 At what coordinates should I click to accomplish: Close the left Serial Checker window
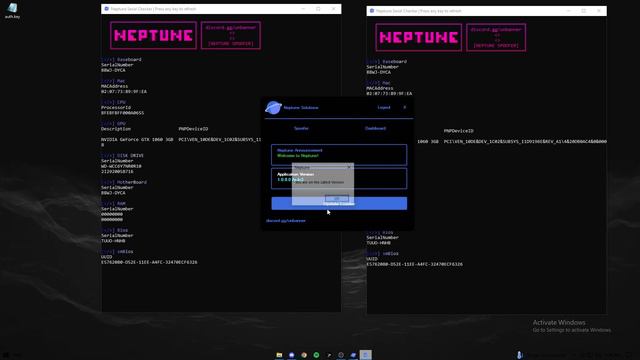tap(333, 9)
